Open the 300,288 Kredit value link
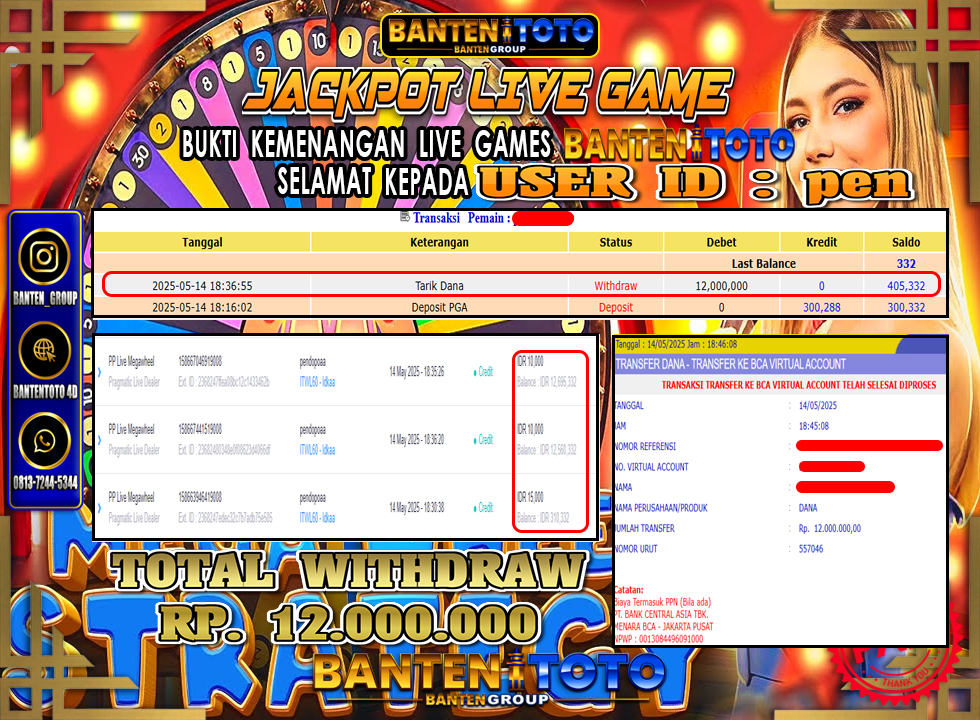The image size is (980, 720). [x=821, y=307]
